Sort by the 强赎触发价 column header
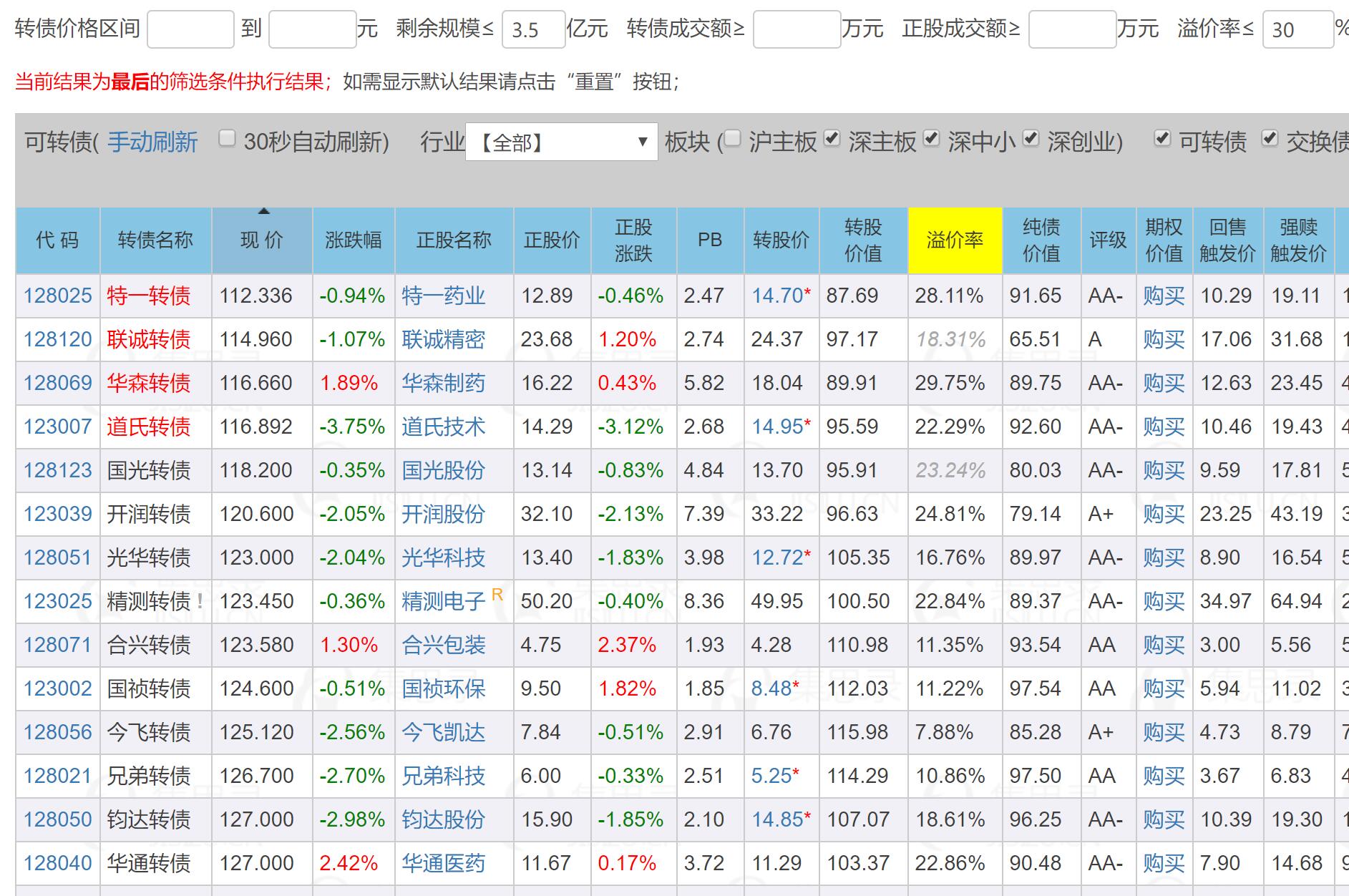 click(x=1299, y=240)
